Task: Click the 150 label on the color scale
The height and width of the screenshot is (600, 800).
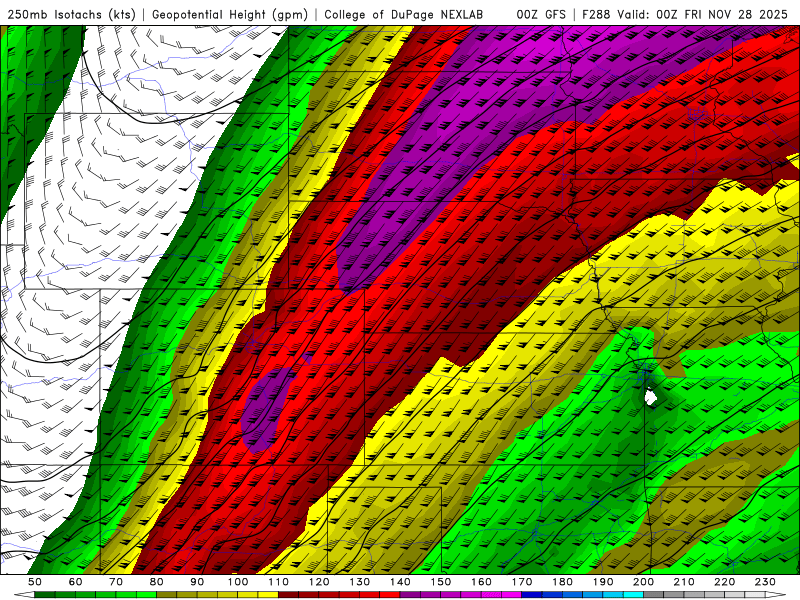Action: [x=441, y=582]
